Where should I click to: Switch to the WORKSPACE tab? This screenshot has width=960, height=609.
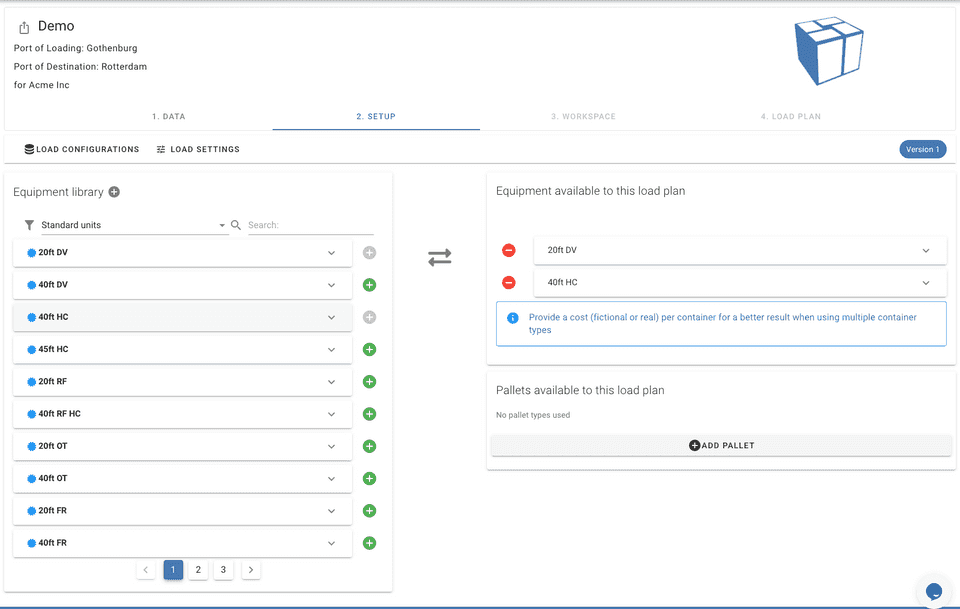click(584, 116)
